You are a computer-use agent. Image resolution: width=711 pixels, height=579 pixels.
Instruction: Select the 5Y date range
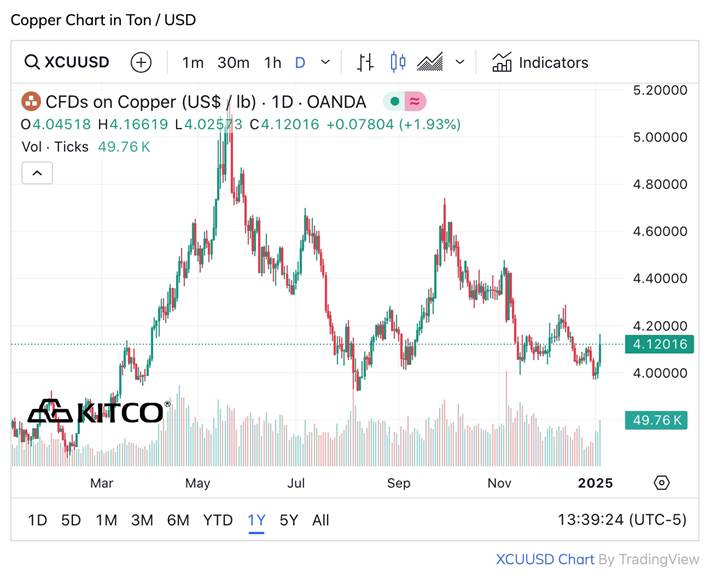pyautogui.click(x=289, y=520)
